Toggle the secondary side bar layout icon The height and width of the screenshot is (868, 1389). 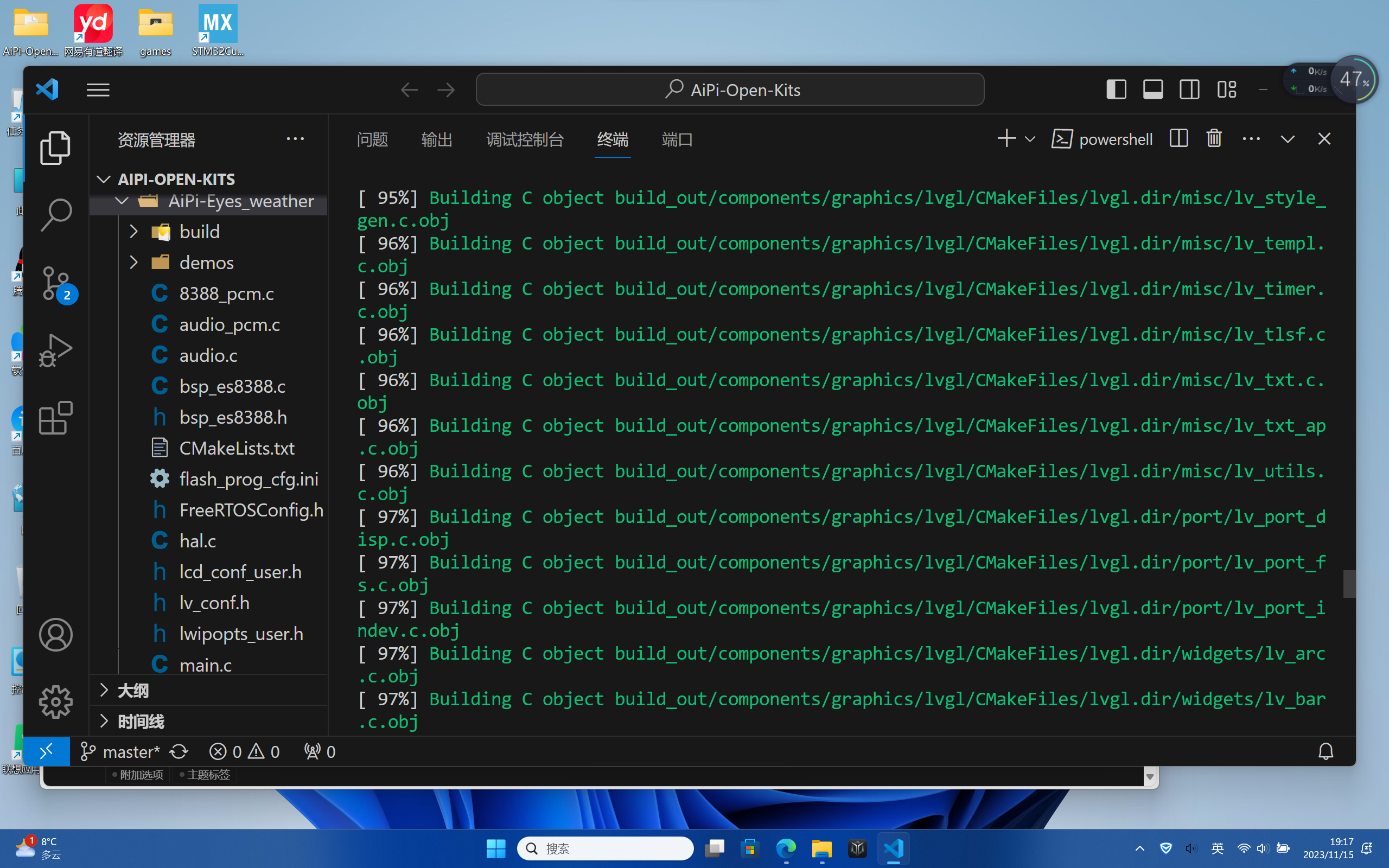[1189, 90]
